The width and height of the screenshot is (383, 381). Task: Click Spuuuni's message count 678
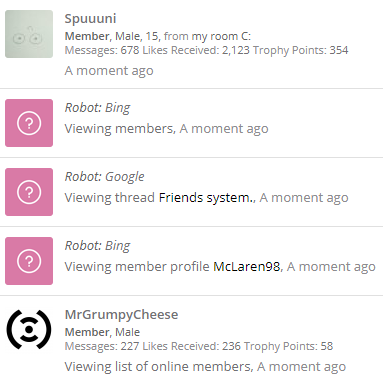click(x=130, y=50)
